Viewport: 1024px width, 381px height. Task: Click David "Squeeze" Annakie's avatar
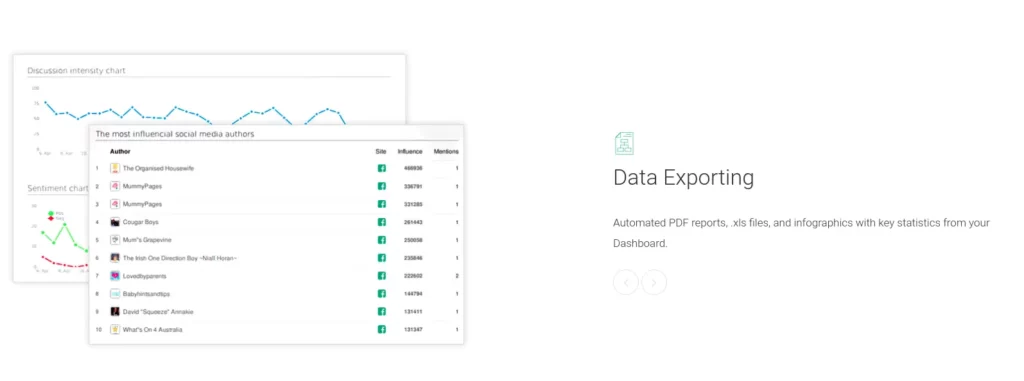pos(115,312)
